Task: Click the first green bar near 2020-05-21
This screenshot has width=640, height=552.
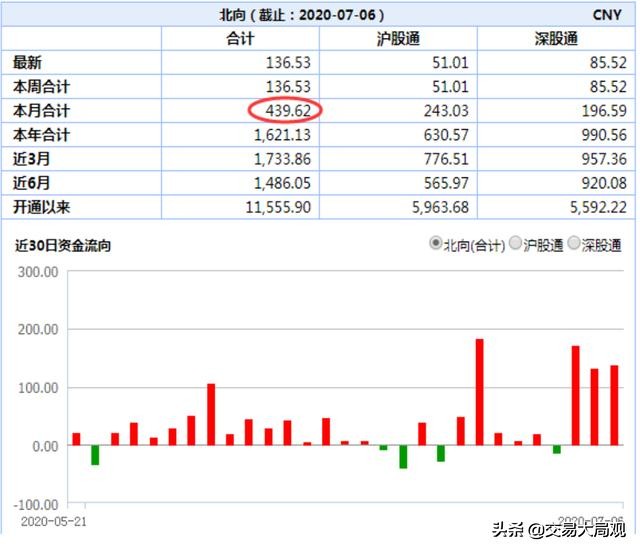Action: pyautogui.click(x=95, y=455)
